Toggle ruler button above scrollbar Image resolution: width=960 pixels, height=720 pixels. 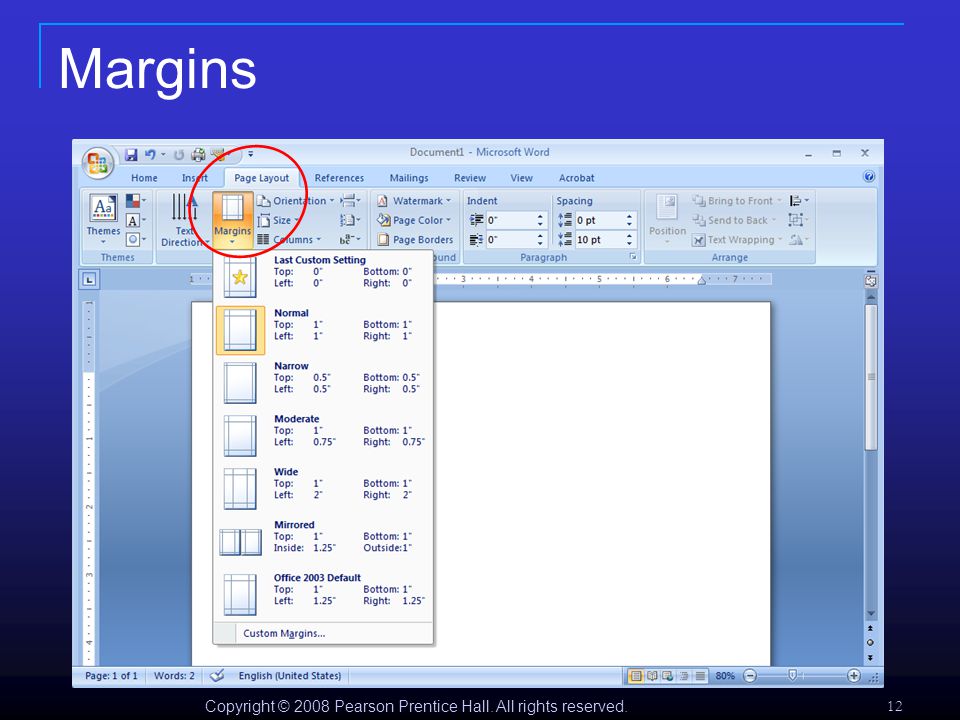(x=870, y=280)
